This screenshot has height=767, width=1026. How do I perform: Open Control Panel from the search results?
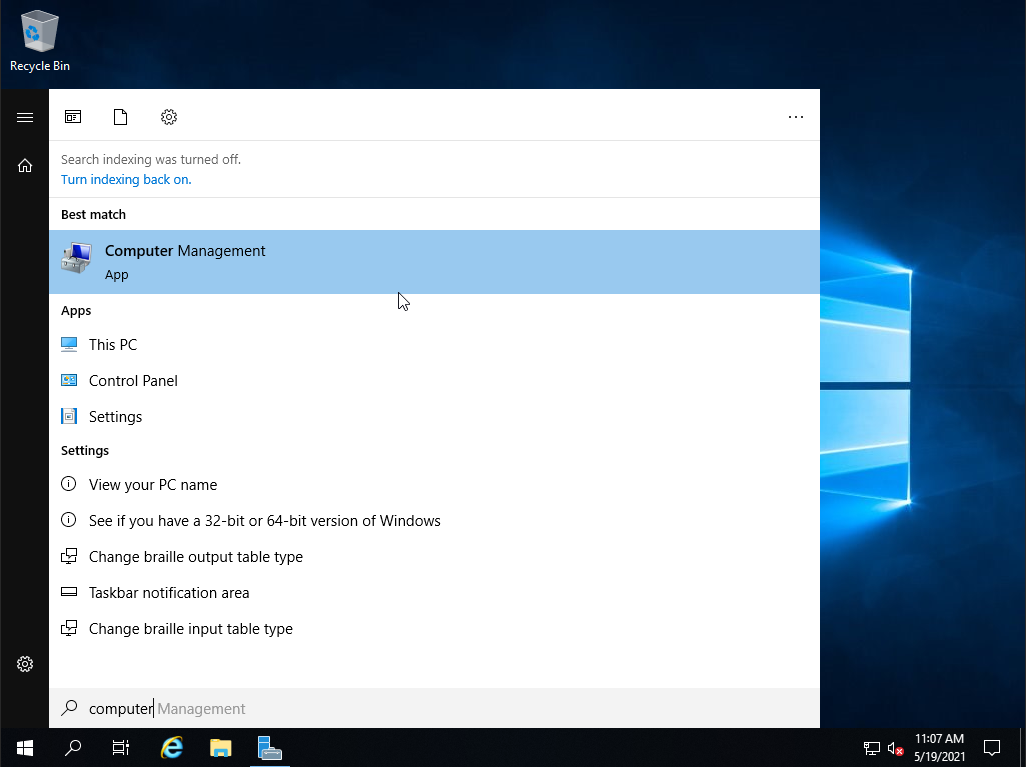(x=133, y=380)
